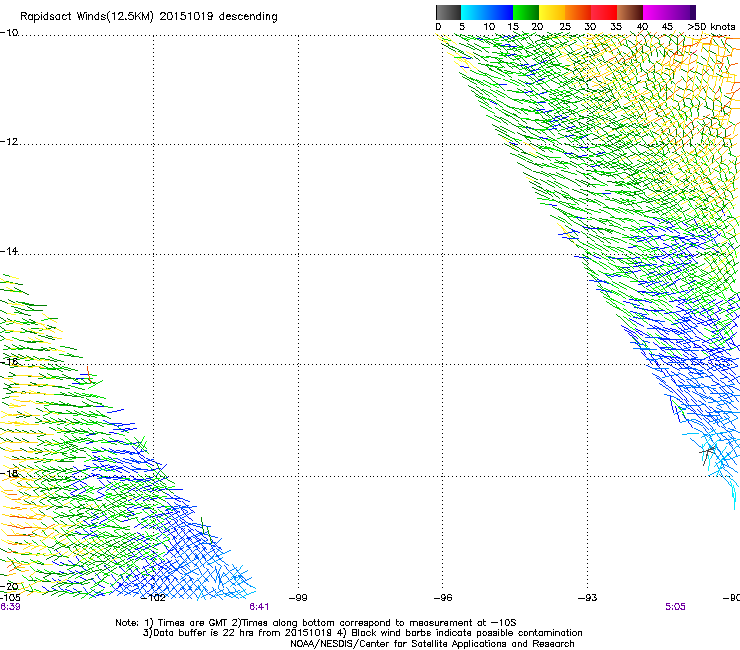Click the '-12' latitude axis label
Viewport: 740px width, 650px height.
click(x=9, y=142)
